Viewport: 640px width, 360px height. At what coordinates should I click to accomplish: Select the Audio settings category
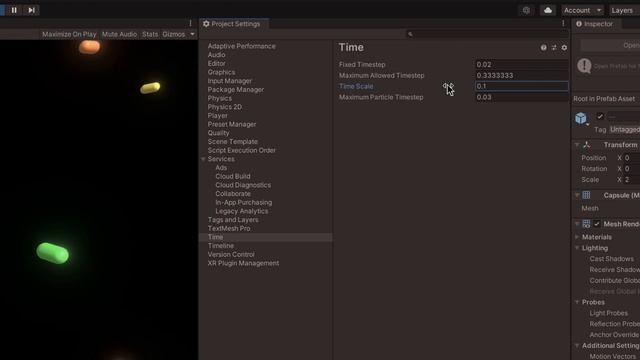click(x=216, y=55)
